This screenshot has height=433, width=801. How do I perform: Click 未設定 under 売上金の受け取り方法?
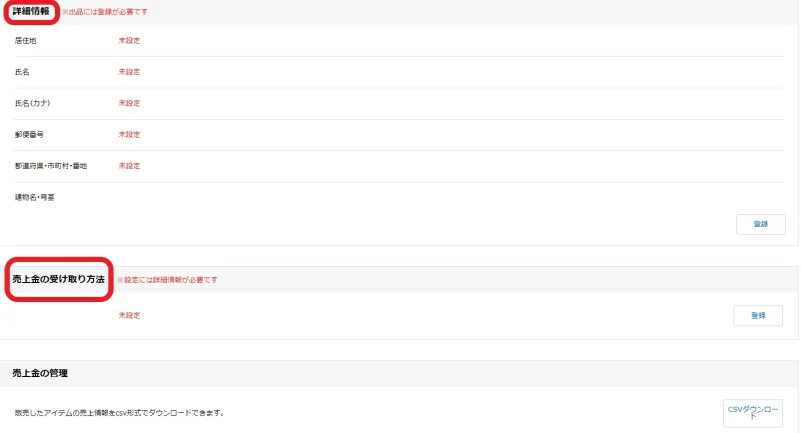129,315
